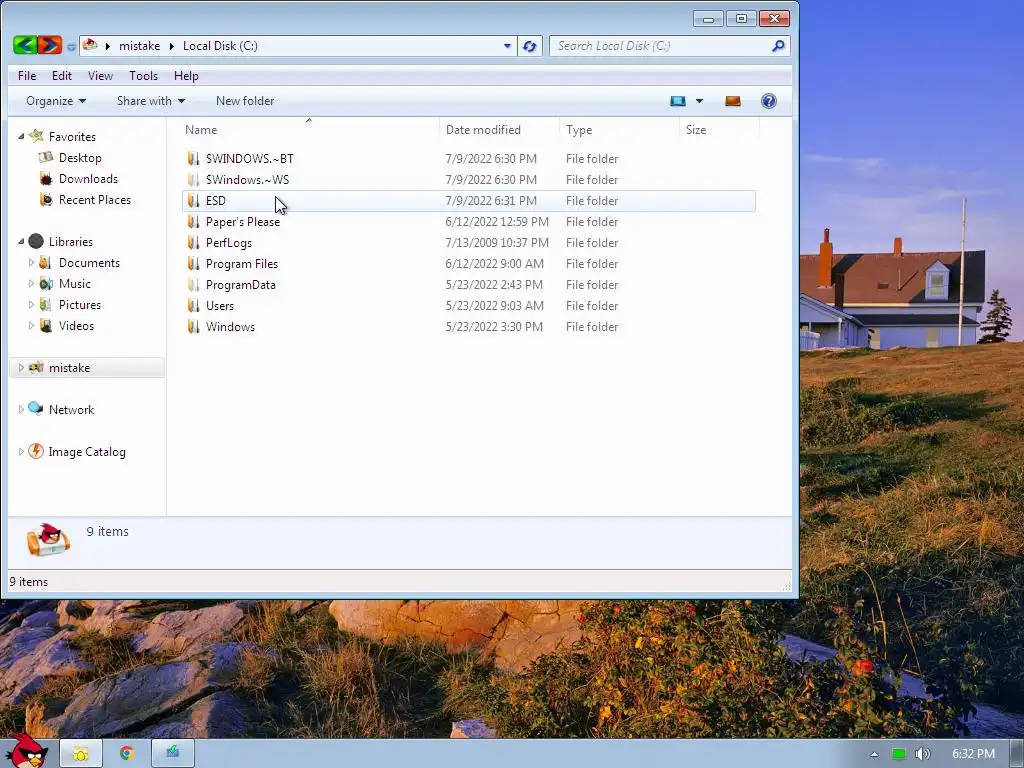This screenshot has width=1024, height=768.
Task: Click the $Windows.~WS folder icon
Action: click(x=193, y=180)
